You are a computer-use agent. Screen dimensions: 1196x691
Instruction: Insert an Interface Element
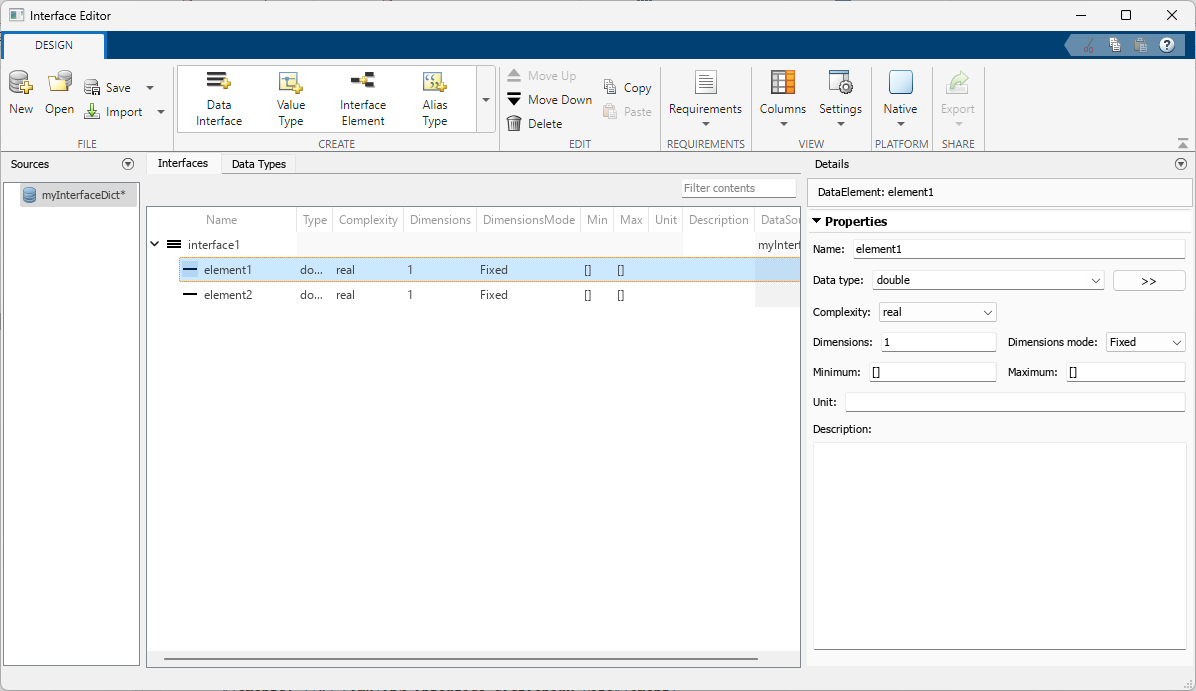click(x=362, y=97)
